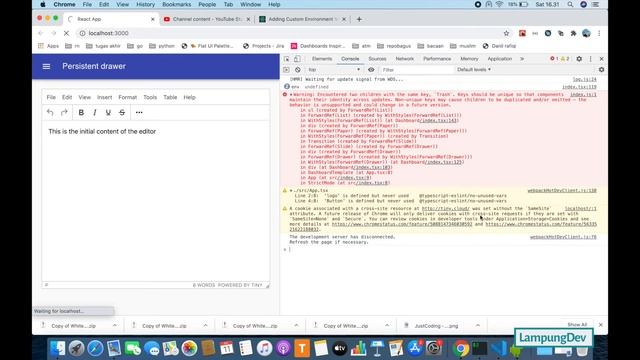Bookmark this page star icon
Image resolution: width=640 pixels, height=360 pixels.
506,33
